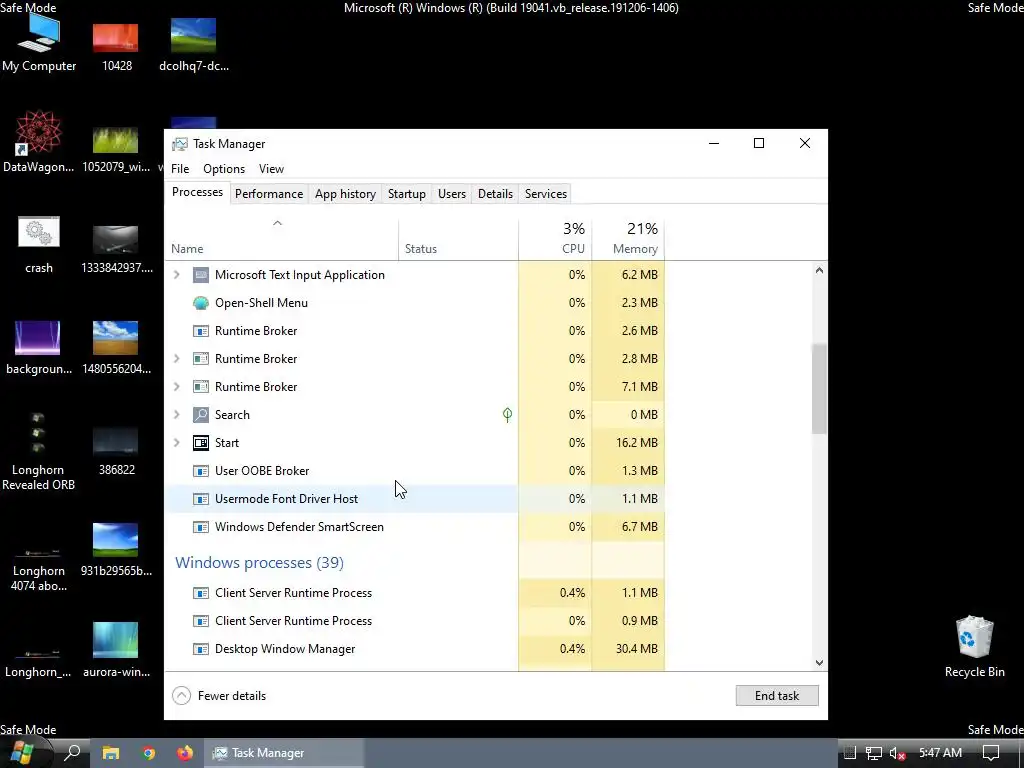The height and width of the screenshot is (768, 1024).
Task: Open the Options menu
Action: 224,168
